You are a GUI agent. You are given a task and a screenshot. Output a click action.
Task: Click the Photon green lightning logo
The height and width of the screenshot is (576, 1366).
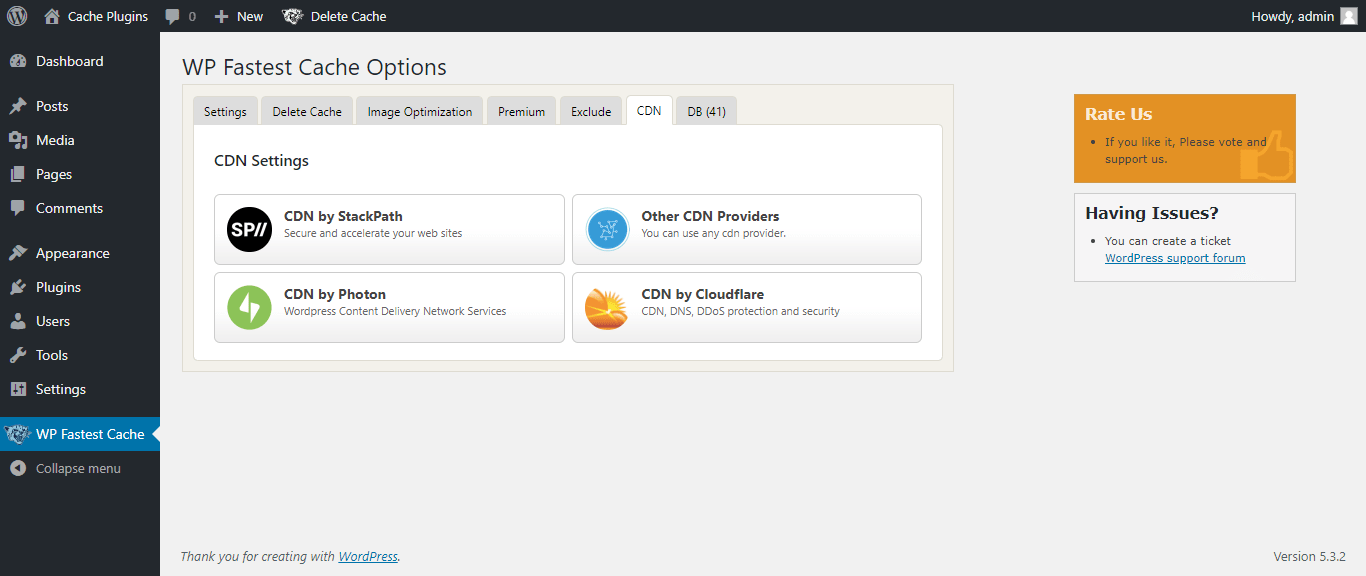click(x=249, y=307)
